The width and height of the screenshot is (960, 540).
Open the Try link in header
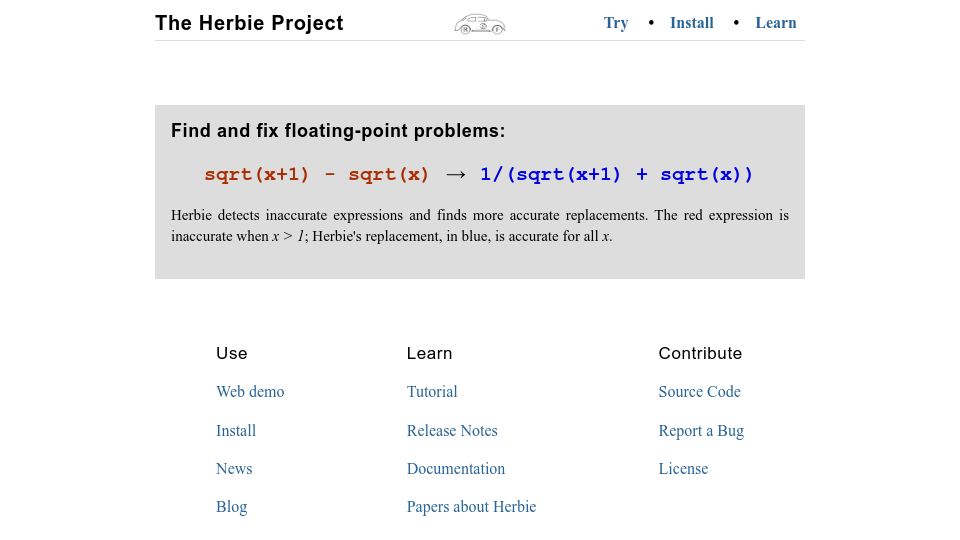point(616,23)
